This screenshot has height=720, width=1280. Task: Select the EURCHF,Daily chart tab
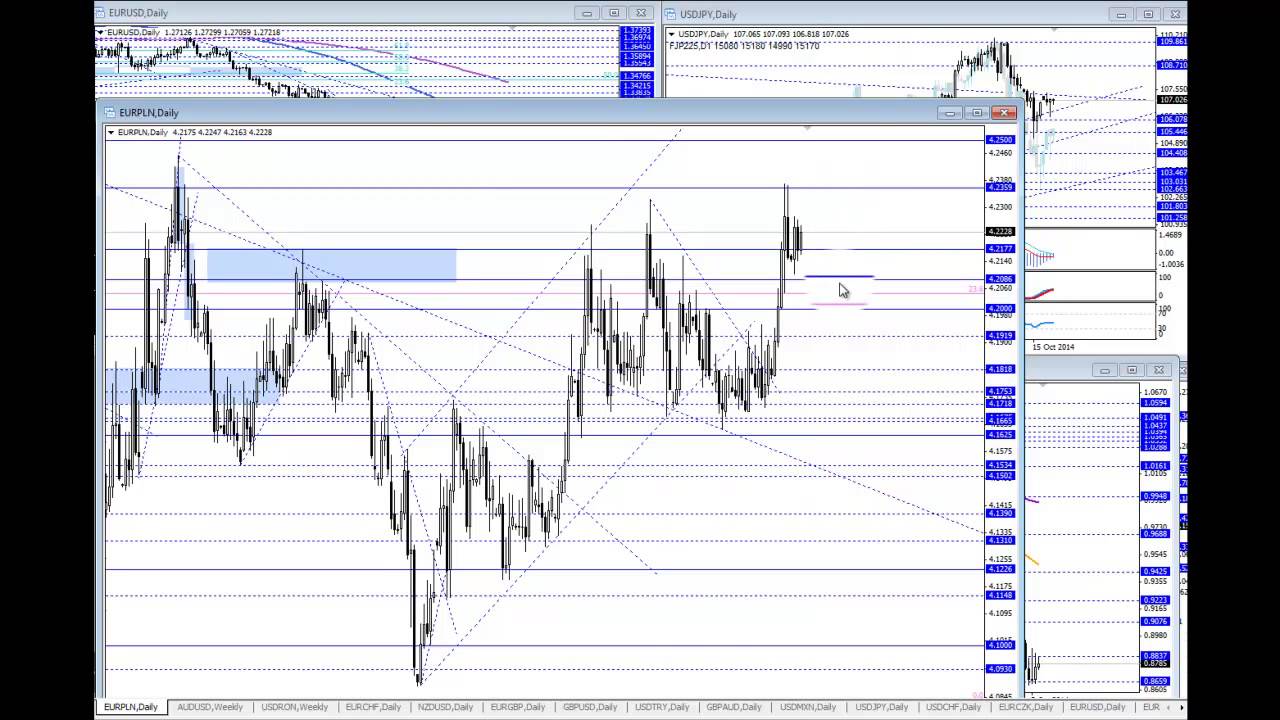point(373,707)
